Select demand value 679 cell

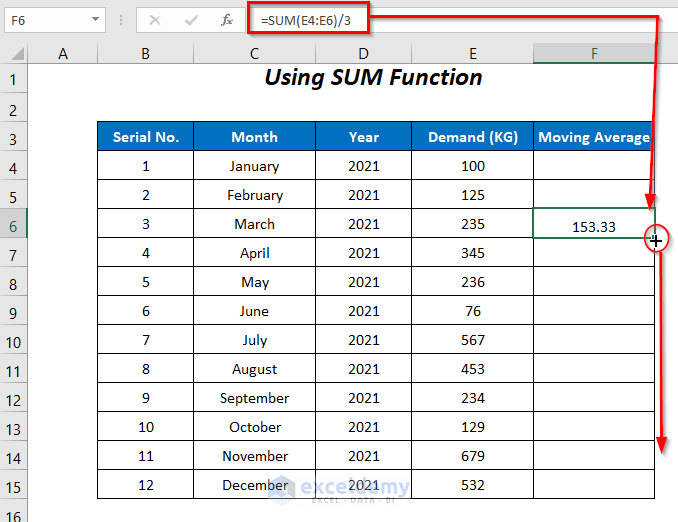[x=473, y=455]
